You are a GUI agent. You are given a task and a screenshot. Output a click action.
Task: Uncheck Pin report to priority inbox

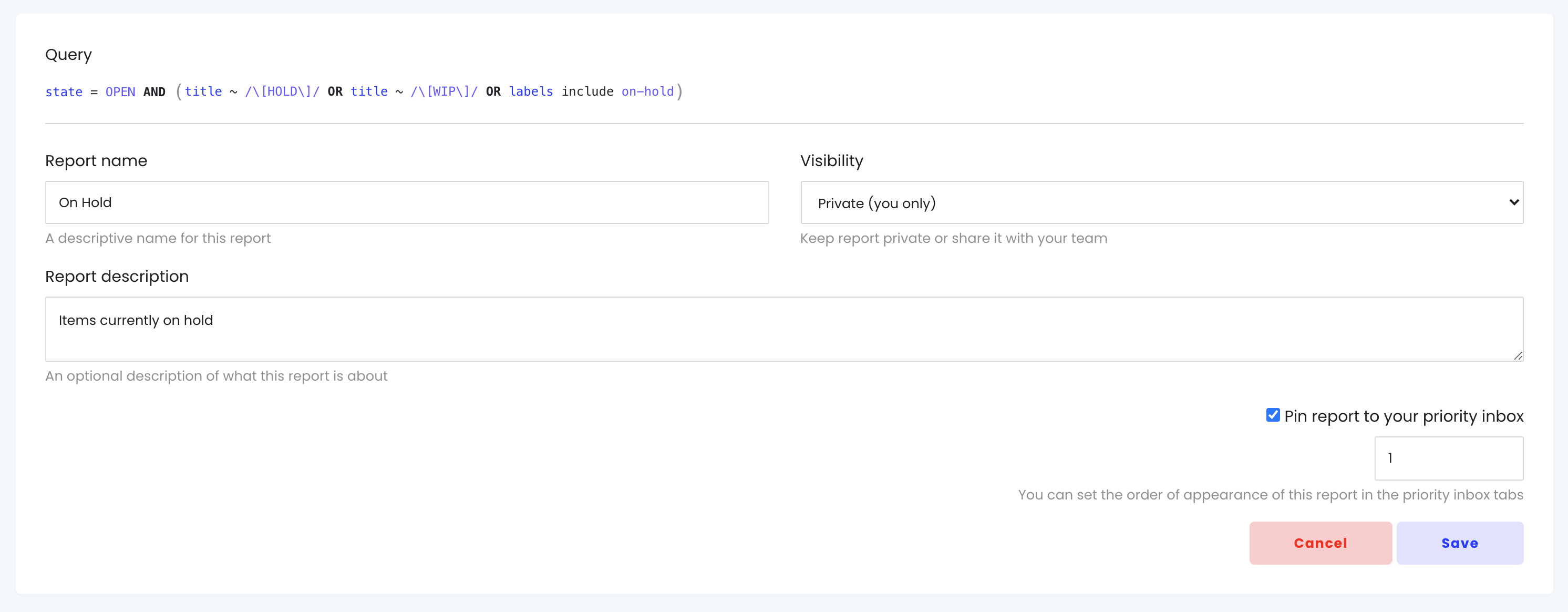tap(1273, 415)
